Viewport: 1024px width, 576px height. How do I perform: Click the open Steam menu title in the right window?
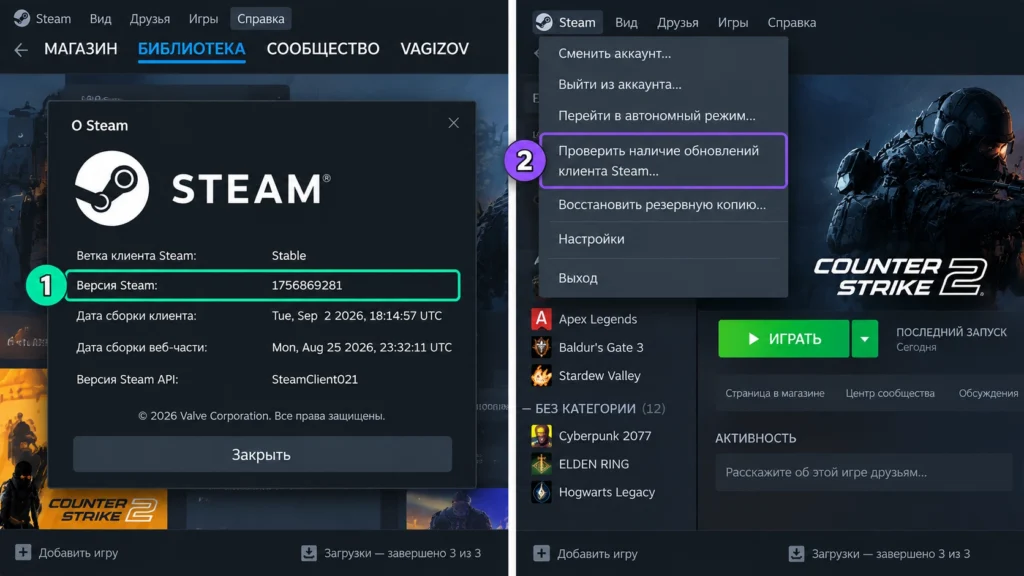pyautogui.click(x=567, y=22)
